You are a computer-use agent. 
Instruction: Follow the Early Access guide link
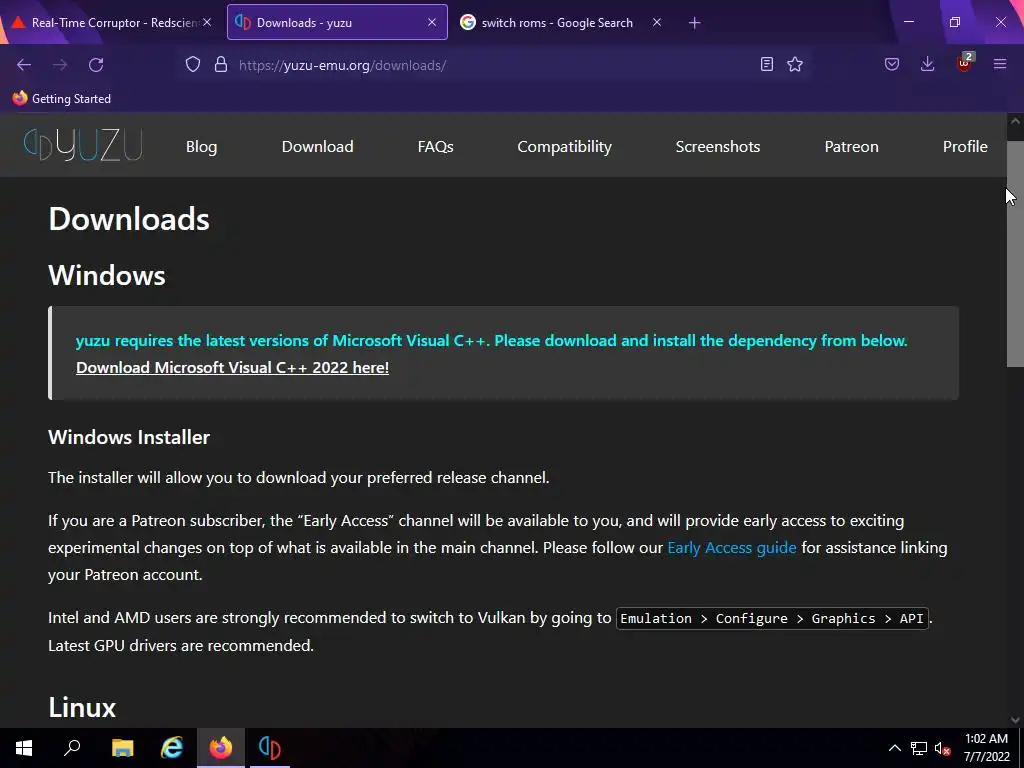tap(731, 548)
